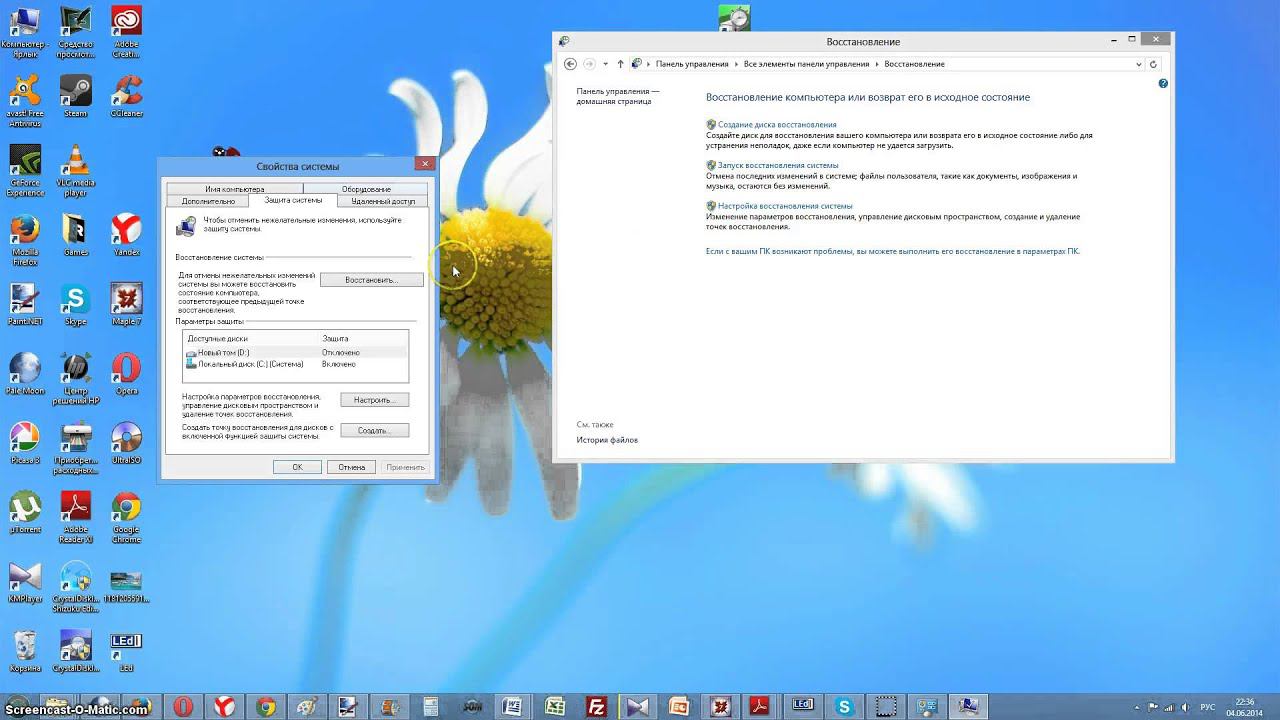Open the recent locations dropdown arrow
The image size is (1280, 720).
pyautogui.click(x=605, y=64)
